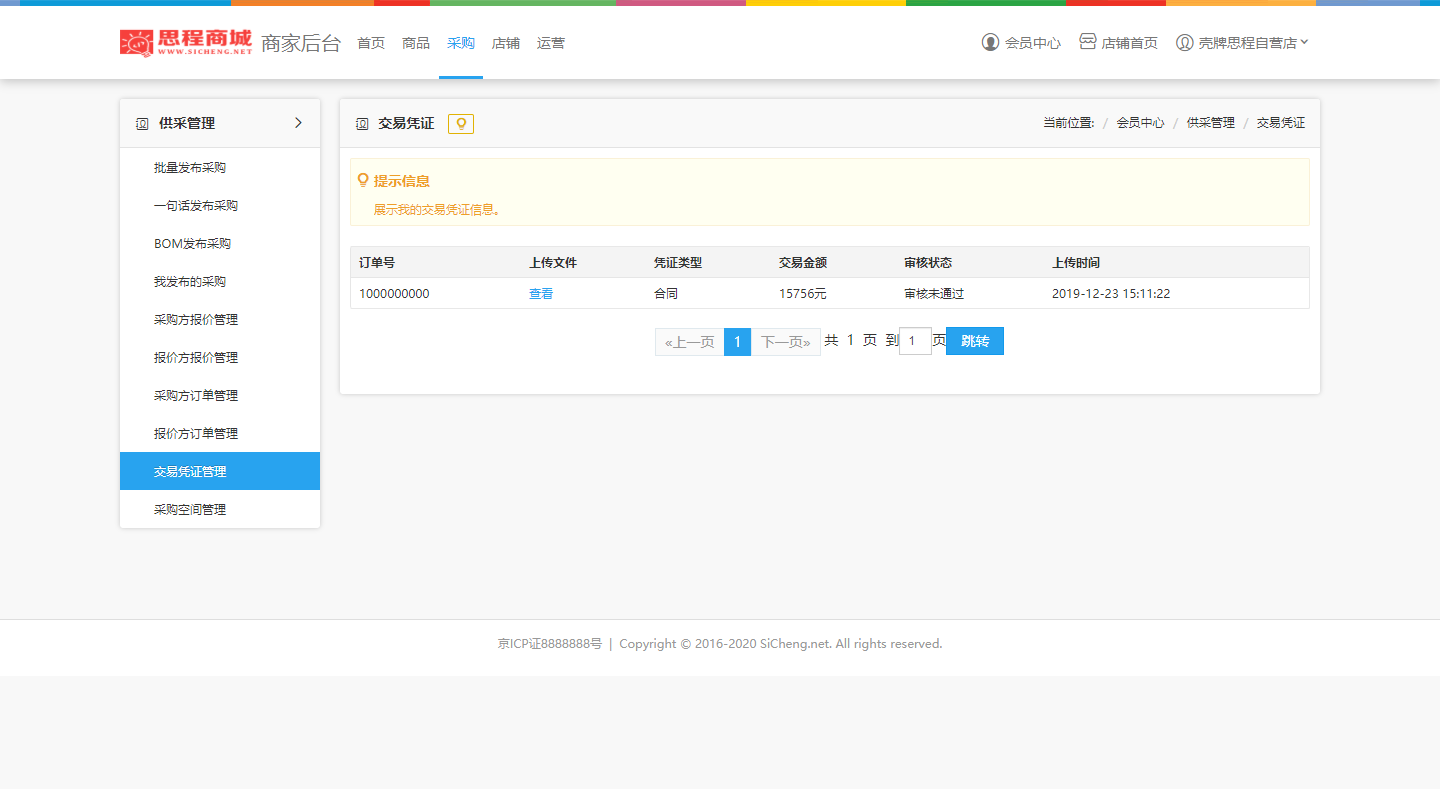Open the 运营 nav tab
Image resolution: width=1440 pixels, height=789 pixels.
[x=551, y=43]
